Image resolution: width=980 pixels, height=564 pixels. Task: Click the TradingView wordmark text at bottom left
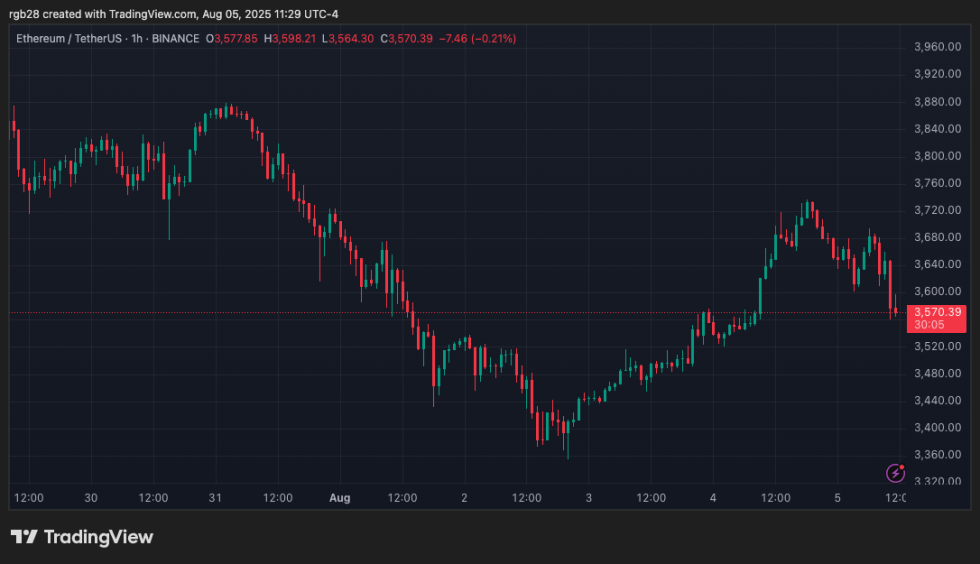[x=98, y=537]
